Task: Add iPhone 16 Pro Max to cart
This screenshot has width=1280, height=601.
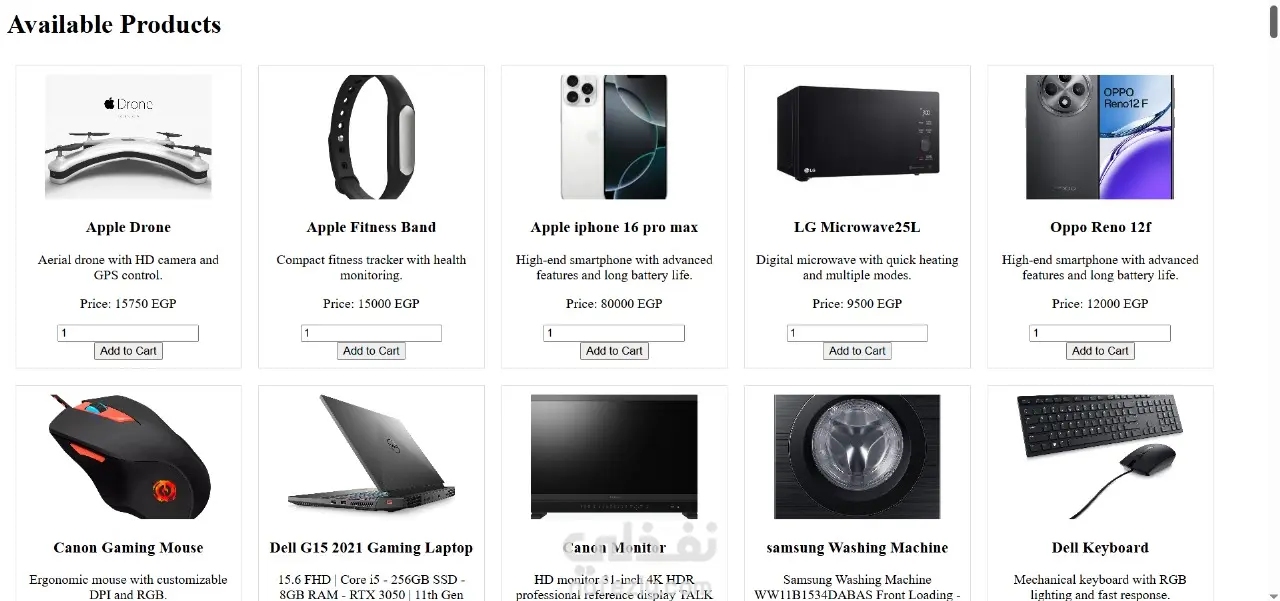Action: [614, 351]
